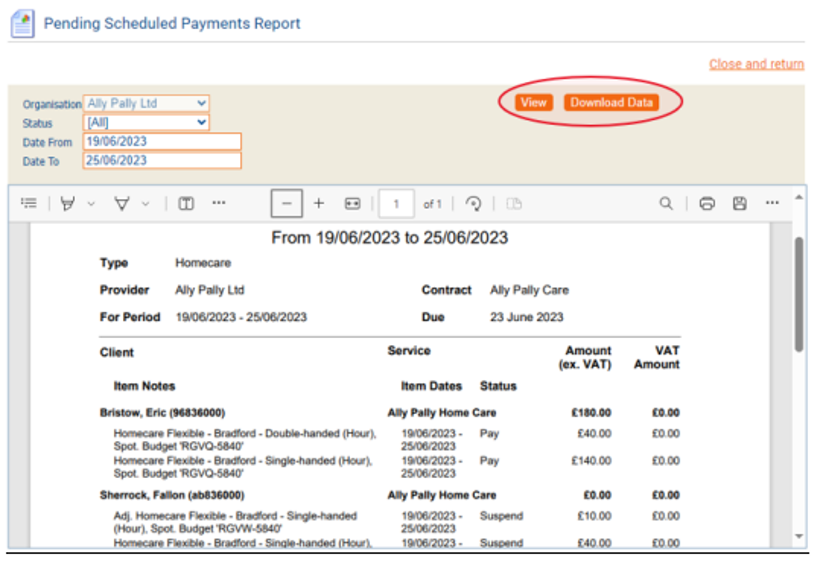This screenshot has height=563, width=823.
Task: Open the PDF table of contents panel
Action: [x=29, y=203]
